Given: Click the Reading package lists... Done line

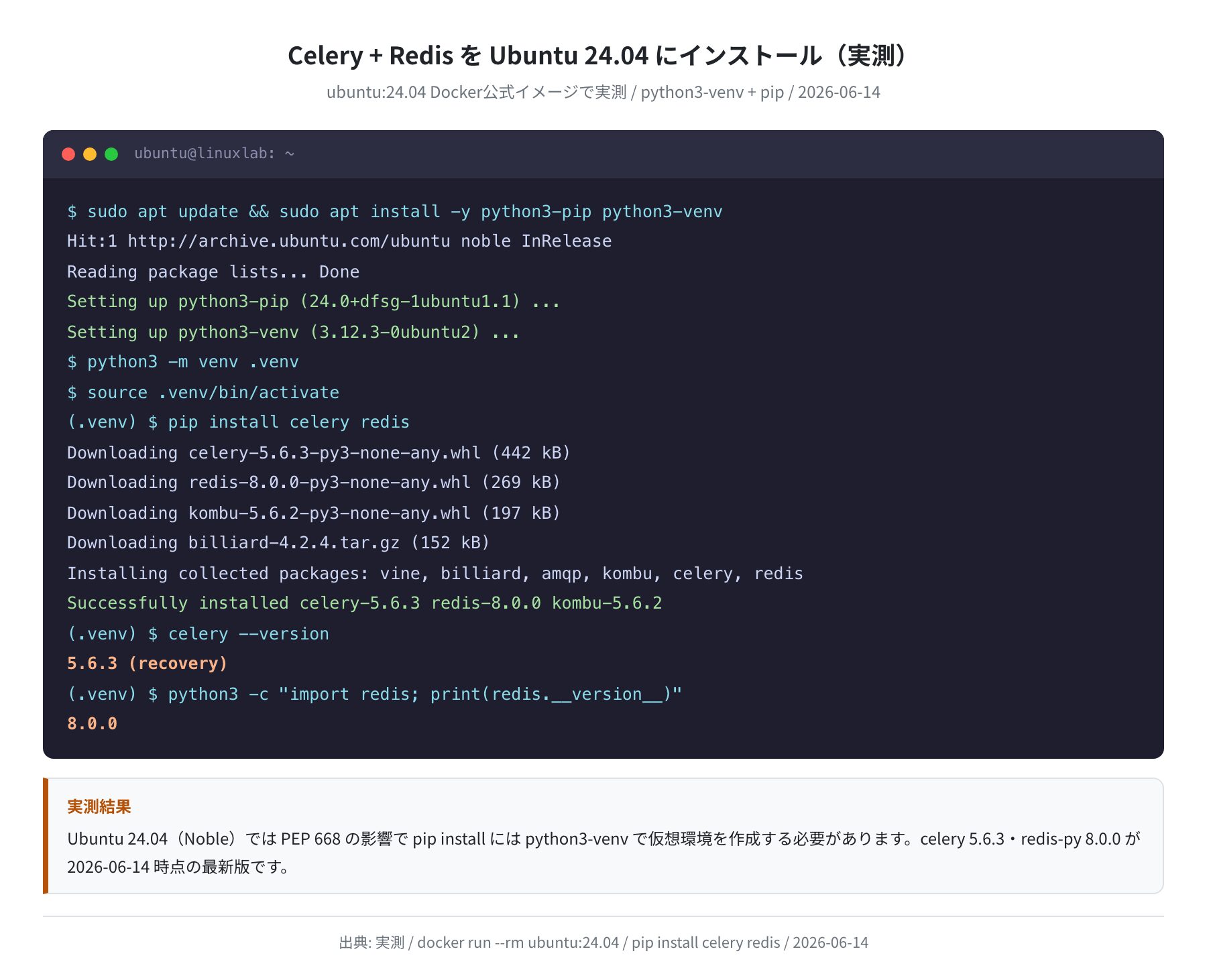Looking at the screenshot, I should [x=213, y=272].
